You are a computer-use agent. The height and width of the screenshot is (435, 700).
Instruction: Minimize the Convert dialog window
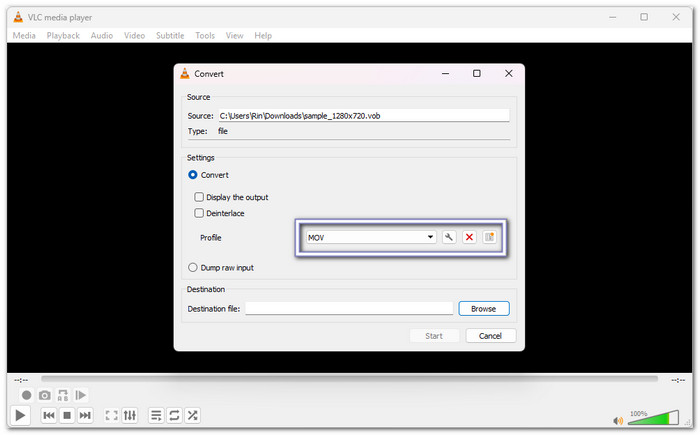446,74
